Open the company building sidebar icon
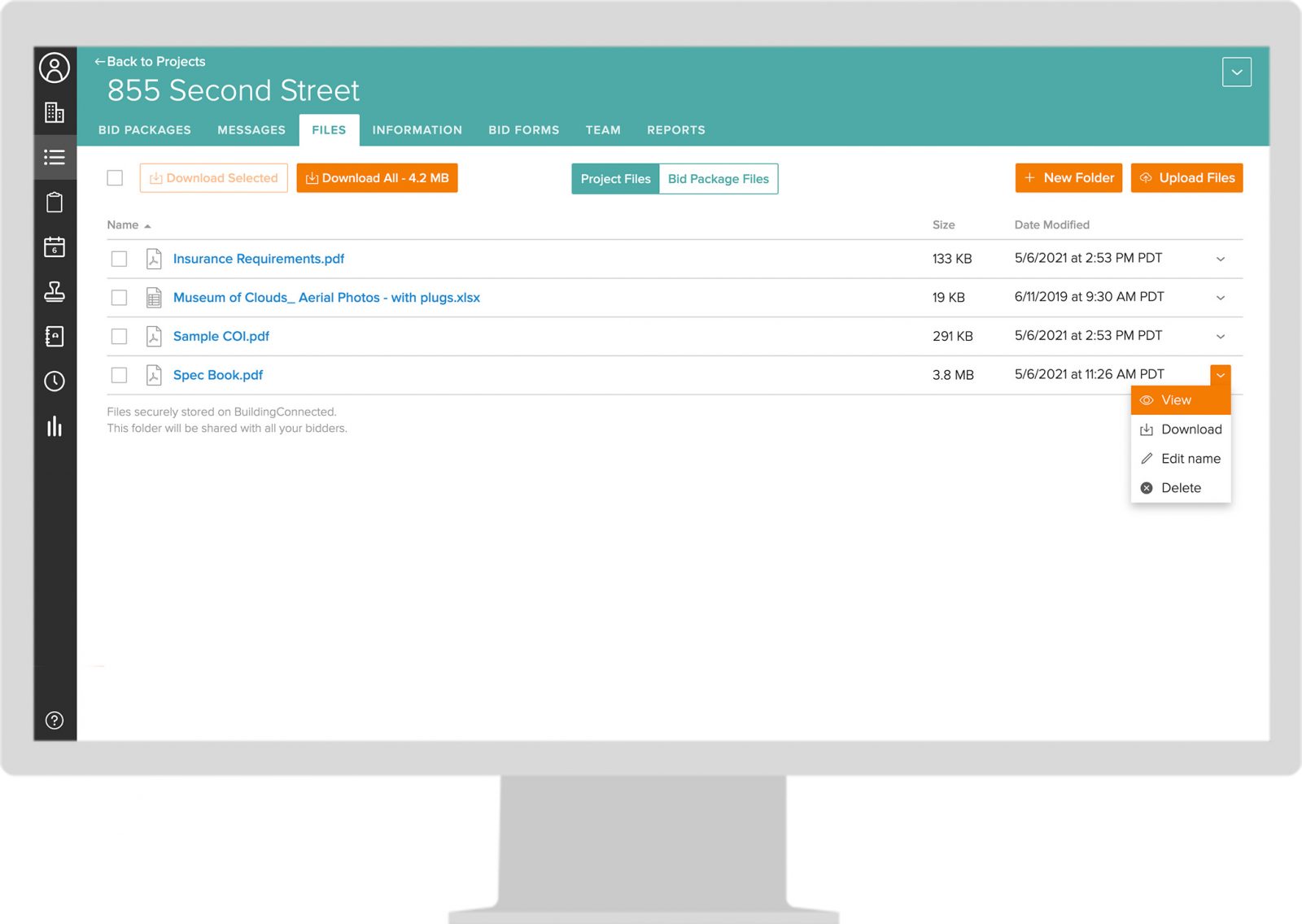Image resolution: width=1302 pixels, height=924 pixels. pyautogui.click(x=55, y=112)
